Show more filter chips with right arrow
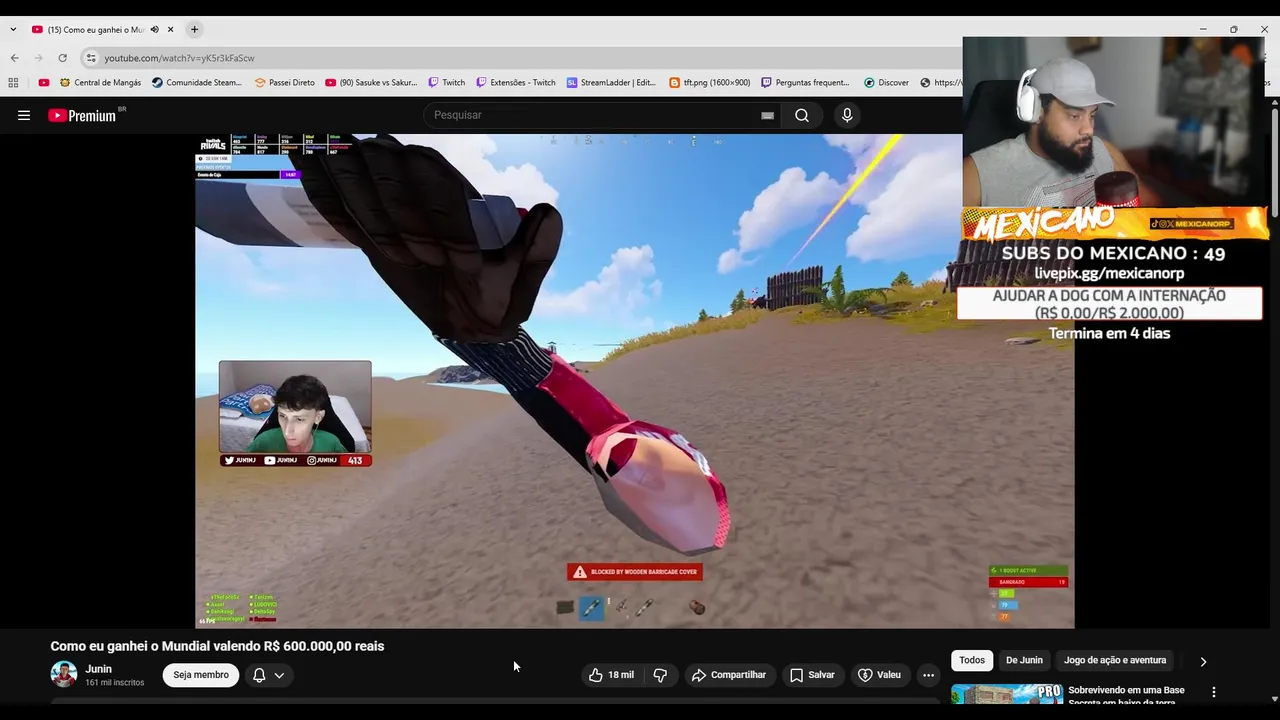1280x720 pixels. click(x=1203, y=661)
